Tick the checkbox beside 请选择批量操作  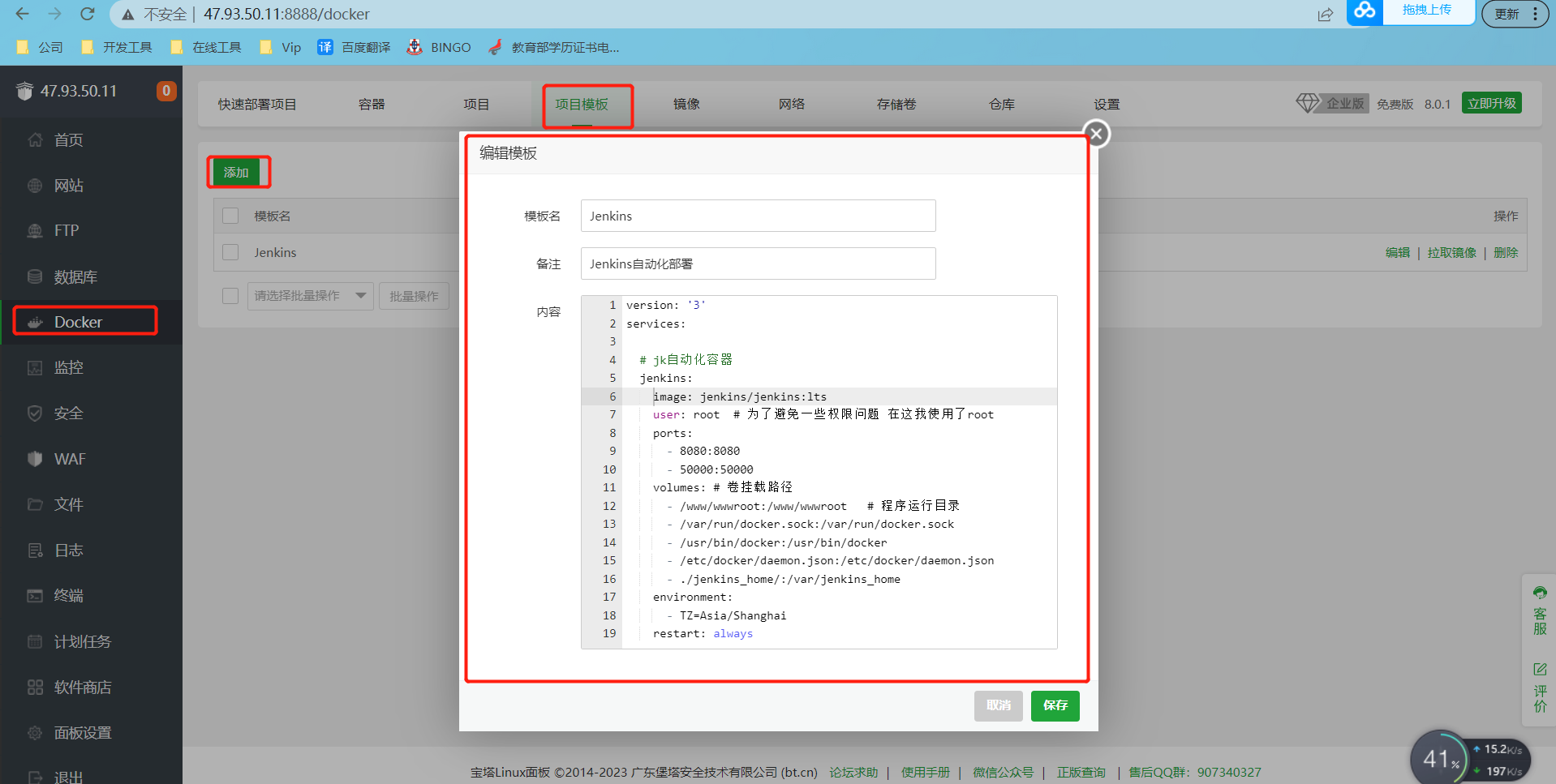(230, 296)
